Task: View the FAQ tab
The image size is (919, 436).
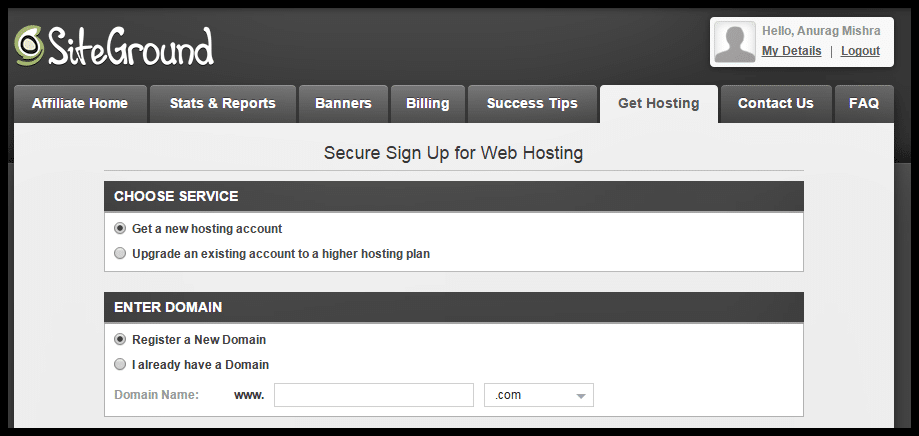Action: [x=864, y=104]
